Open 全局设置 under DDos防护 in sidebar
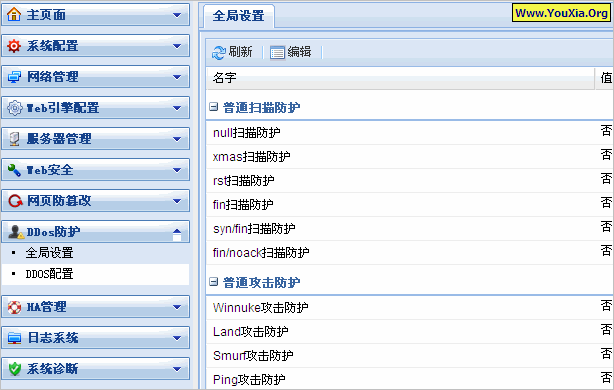Image resolution: width=614 pixels, height=390 pixels. (x=49, y=253)
